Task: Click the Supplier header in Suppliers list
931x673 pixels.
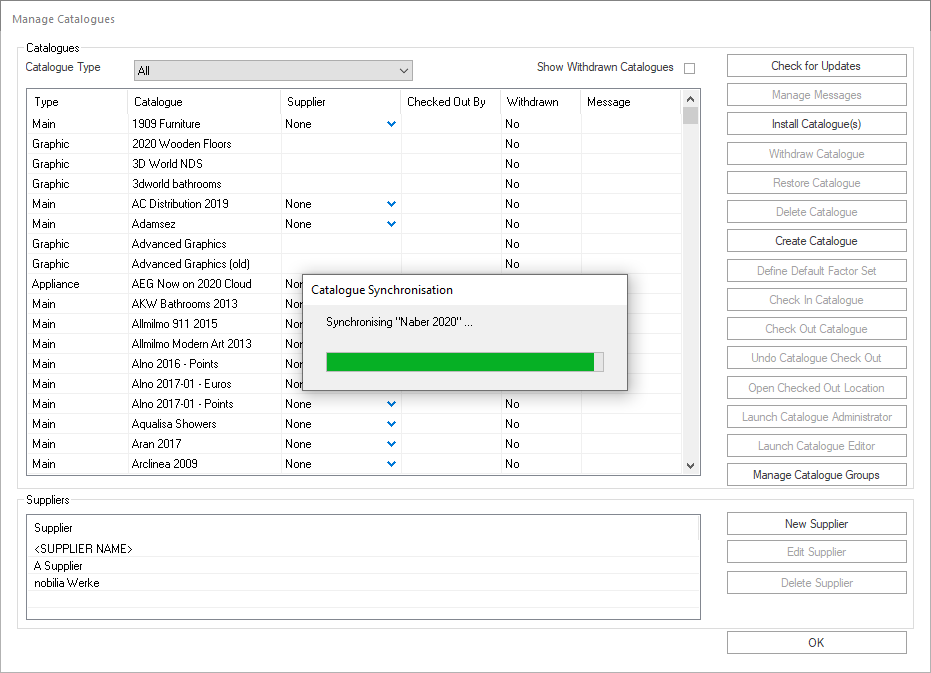Action: pyautogui.click(x=363, y=528)
